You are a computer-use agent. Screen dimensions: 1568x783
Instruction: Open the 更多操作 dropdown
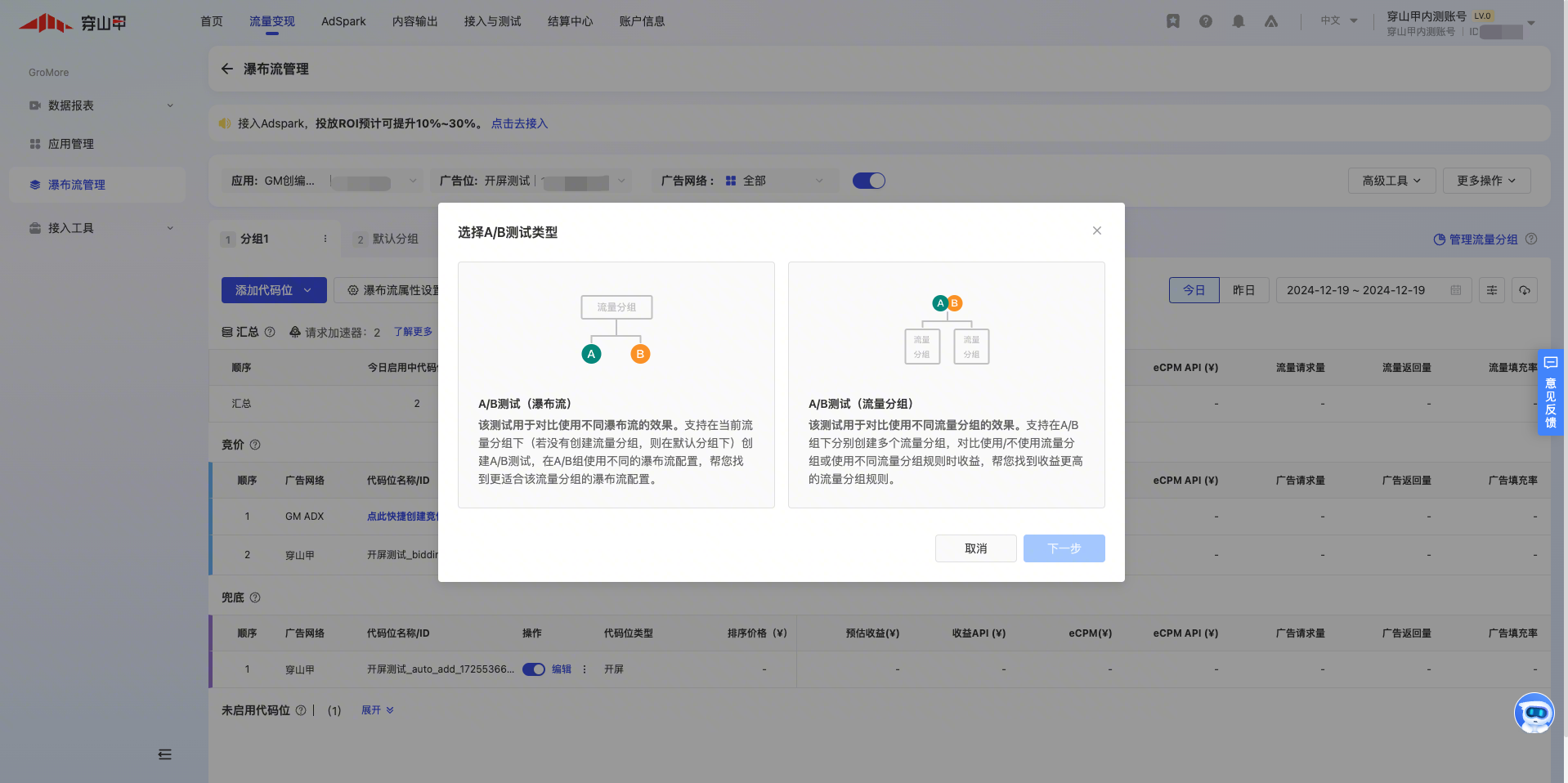(x=1485, y=181)
